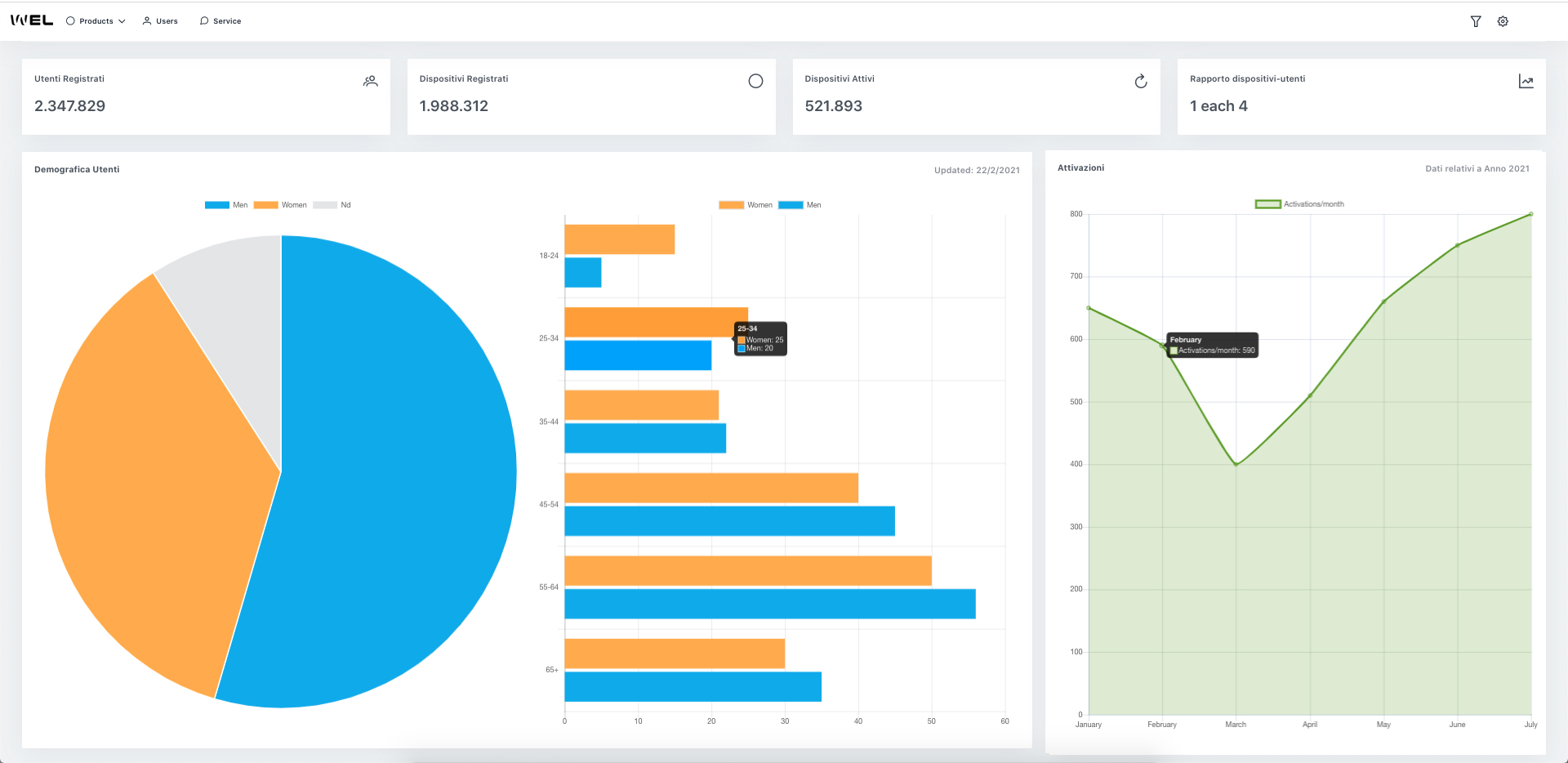Viewport: 1568px width, 763px height.
Task: Click the May data point on line chart
Action: pyautogui.click(x=1383, y=301)
